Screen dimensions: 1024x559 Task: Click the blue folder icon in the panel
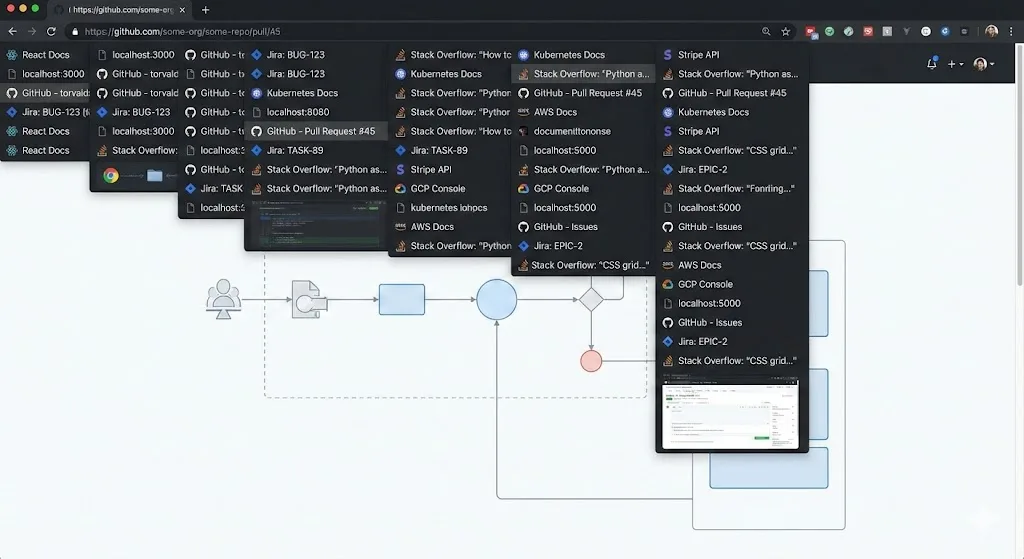(154, 175)
